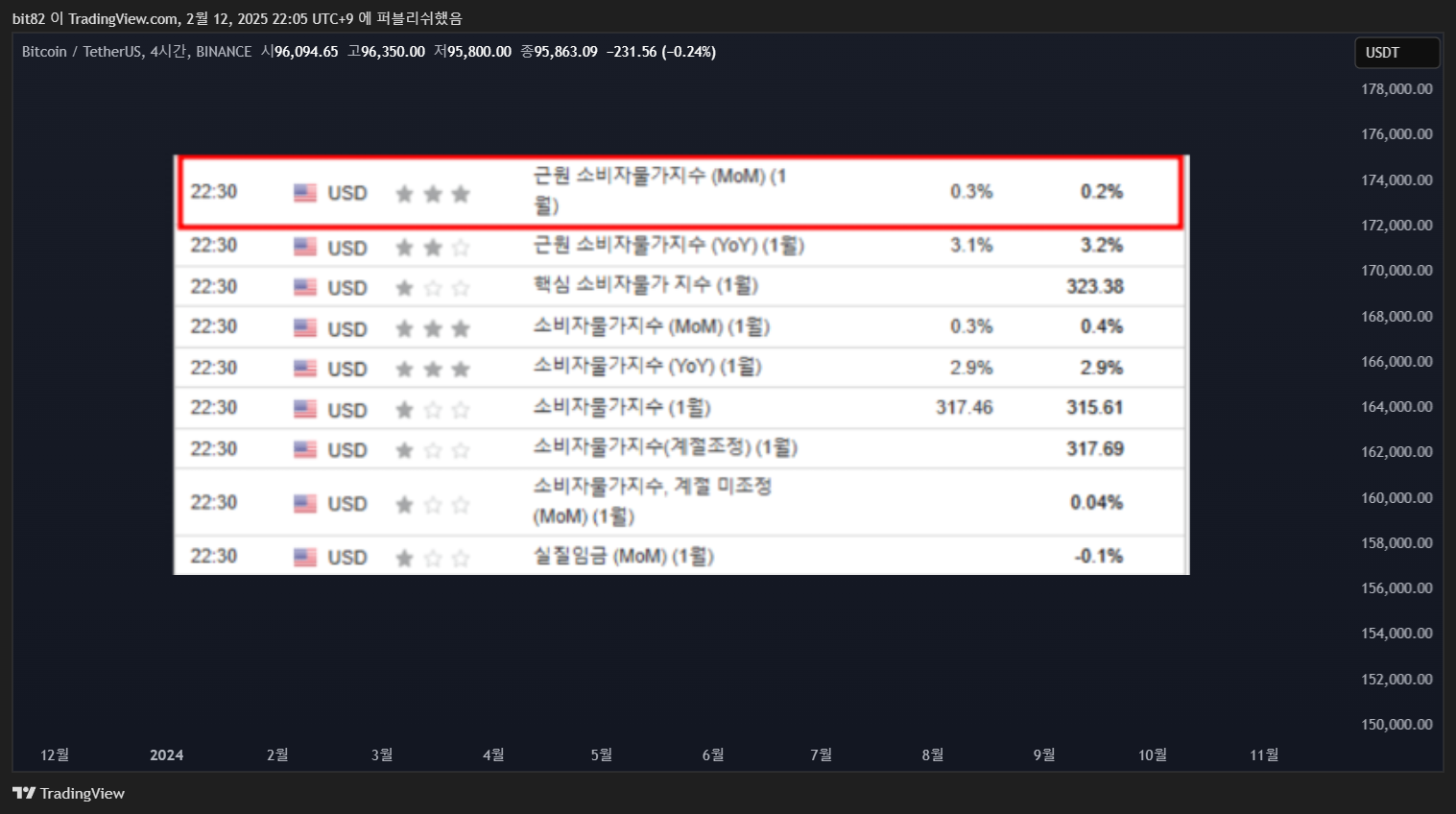Image resolution: width=1456 pixels, height=814 pixels.
Task: Click US flag in 근원 소비자물가지수 (MoM) row
Action: [305, 193]
